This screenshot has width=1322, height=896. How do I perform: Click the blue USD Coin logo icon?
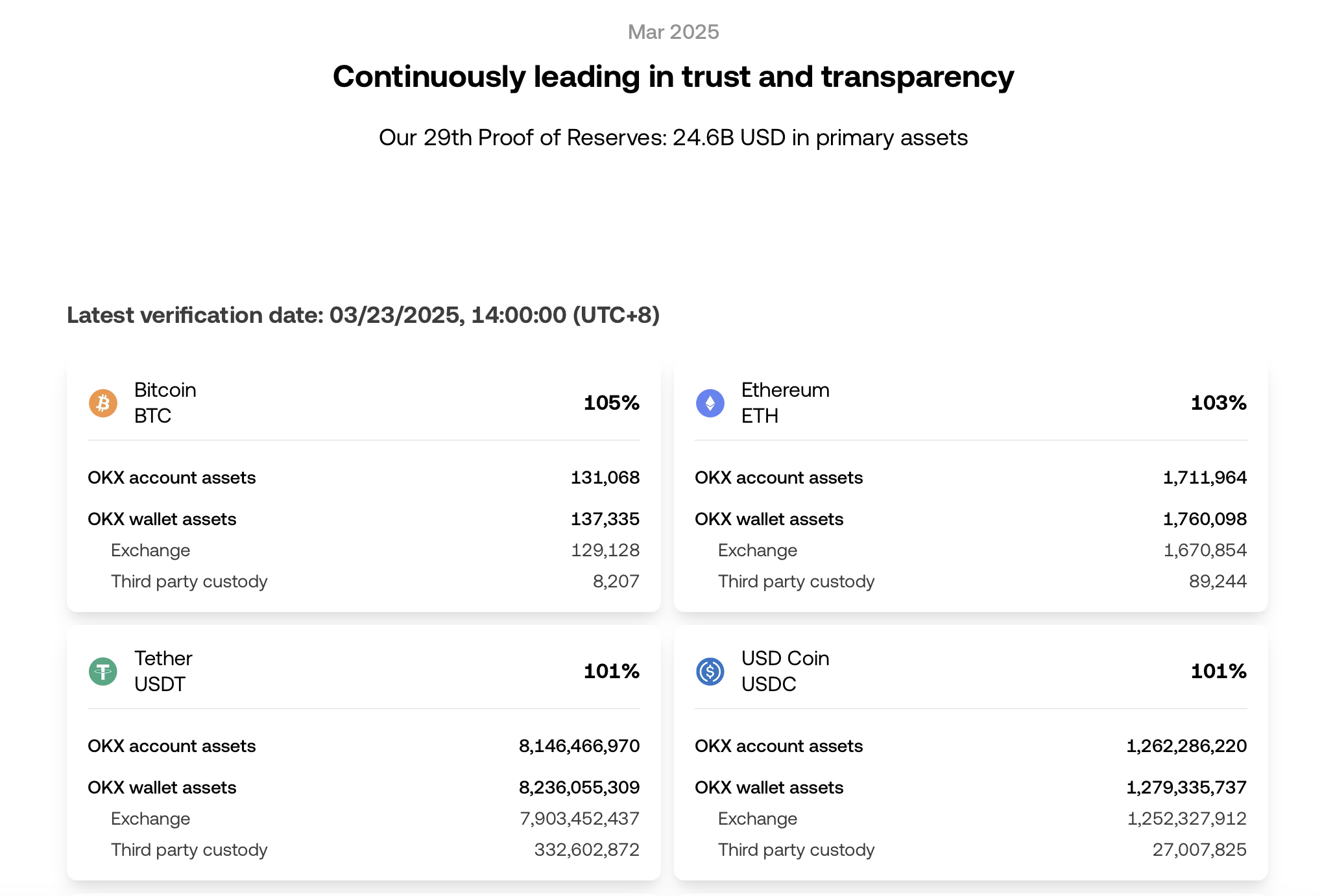(710, 672)
